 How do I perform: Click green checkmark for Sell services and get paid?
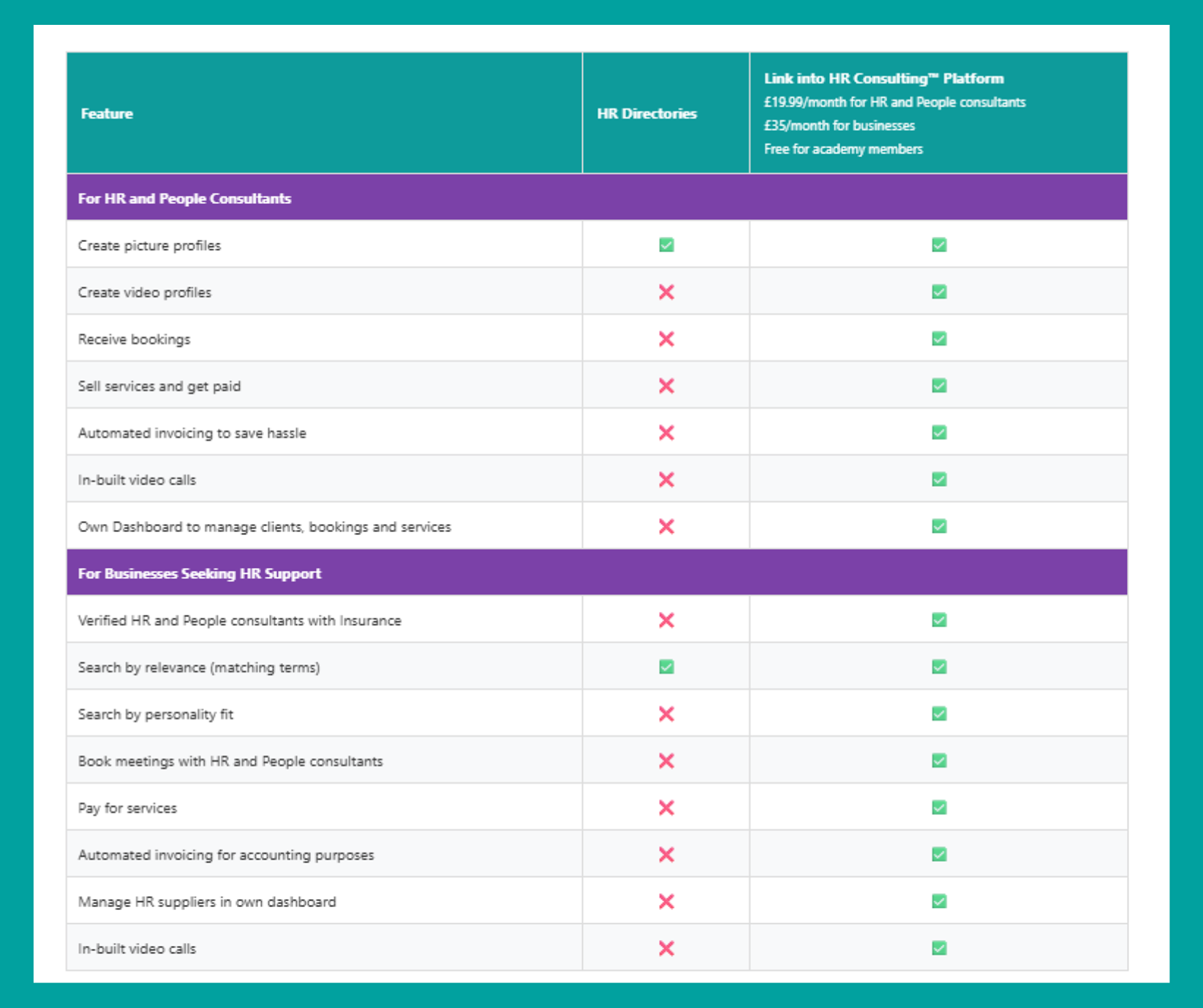point(939,385)
